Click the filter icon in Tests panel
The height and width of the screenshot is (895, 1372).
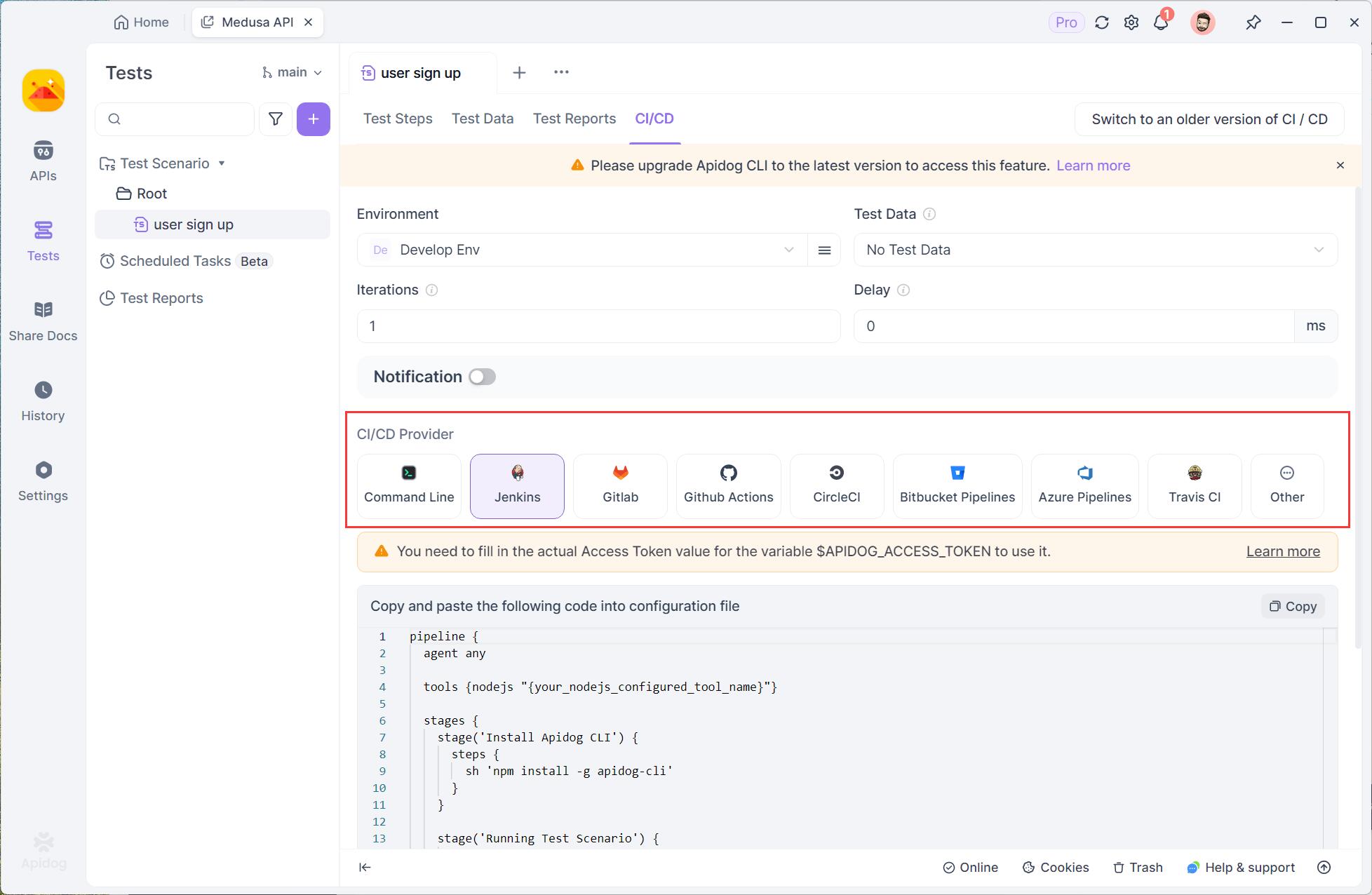pos(276,119)
